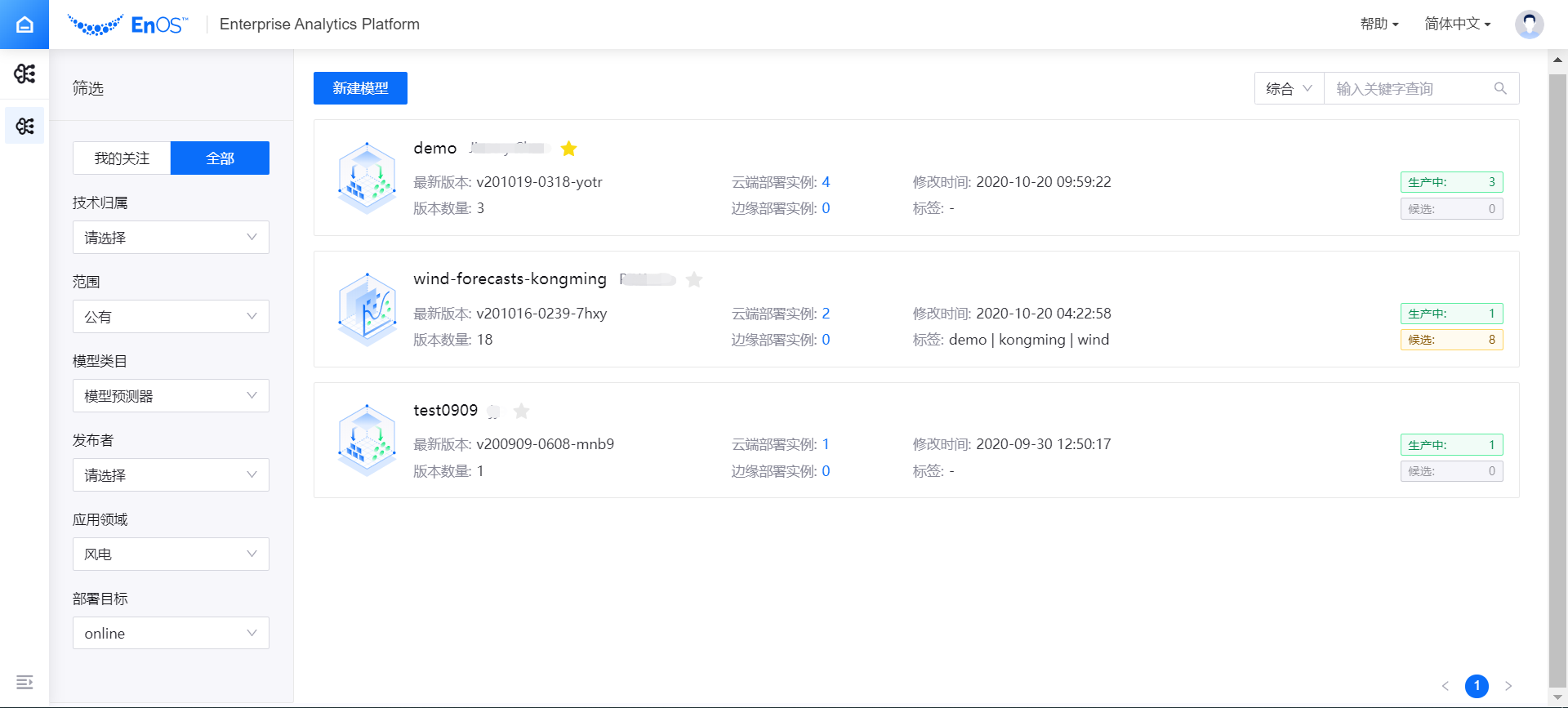
Task: Open the 综合 sort dropdown
Action: pos(1289,88)
